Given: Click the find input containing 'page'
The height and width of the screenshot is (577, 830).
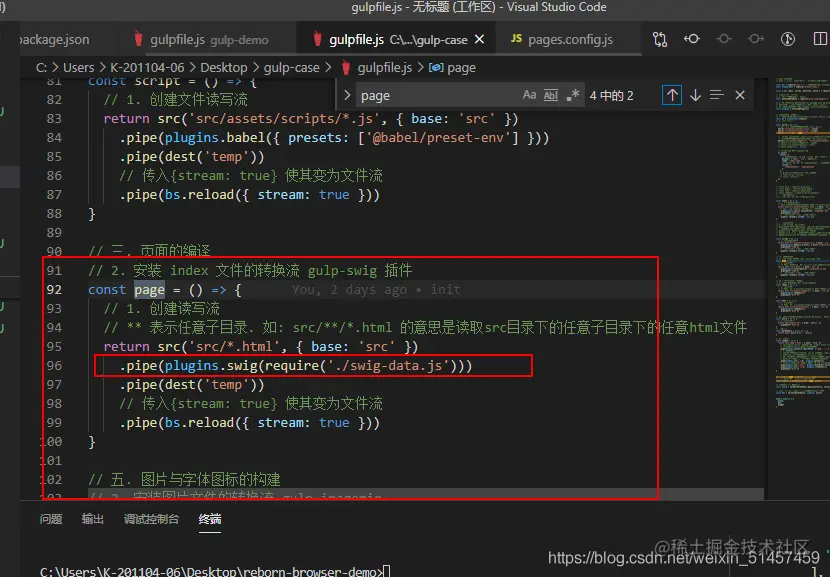Looking at the screenshot, I should click(x=439, y=95).
